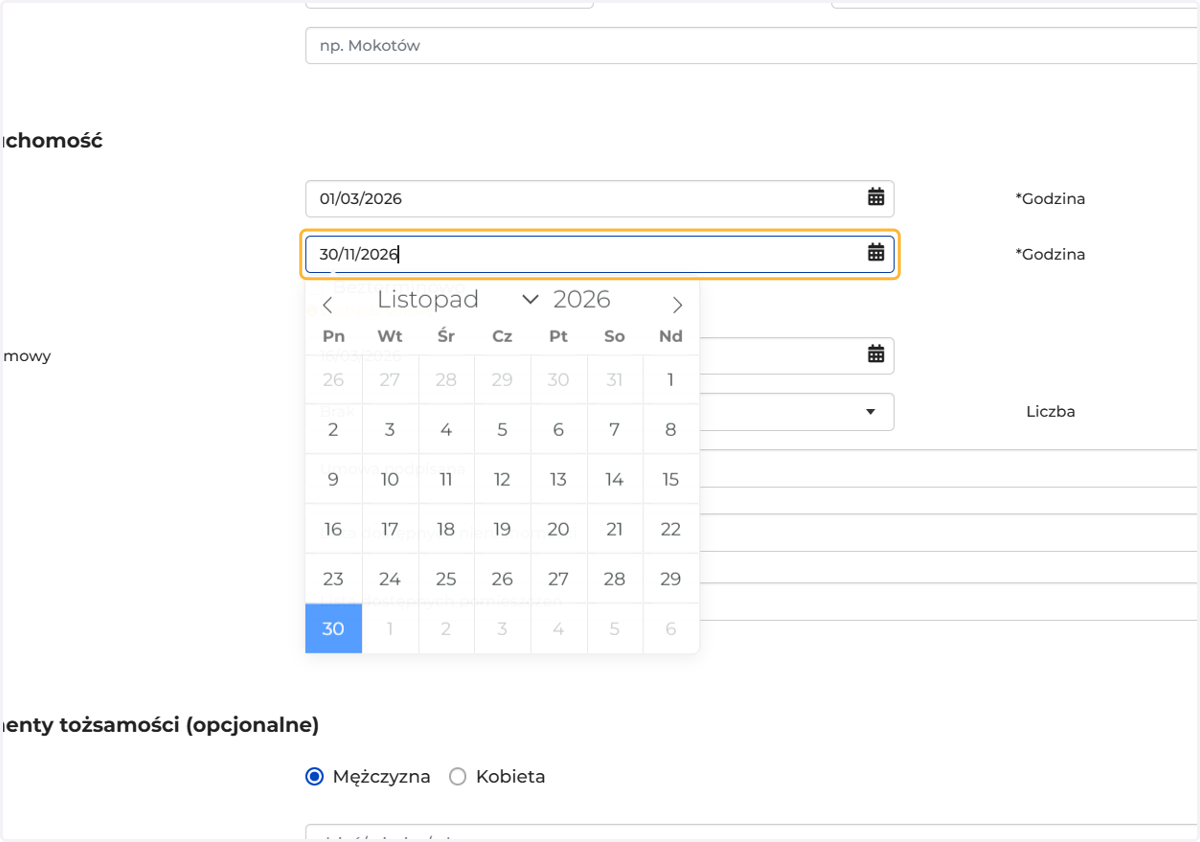Click greyed October 31 in calendar
The image size is (1200, 842).
[x=614, y=380]
